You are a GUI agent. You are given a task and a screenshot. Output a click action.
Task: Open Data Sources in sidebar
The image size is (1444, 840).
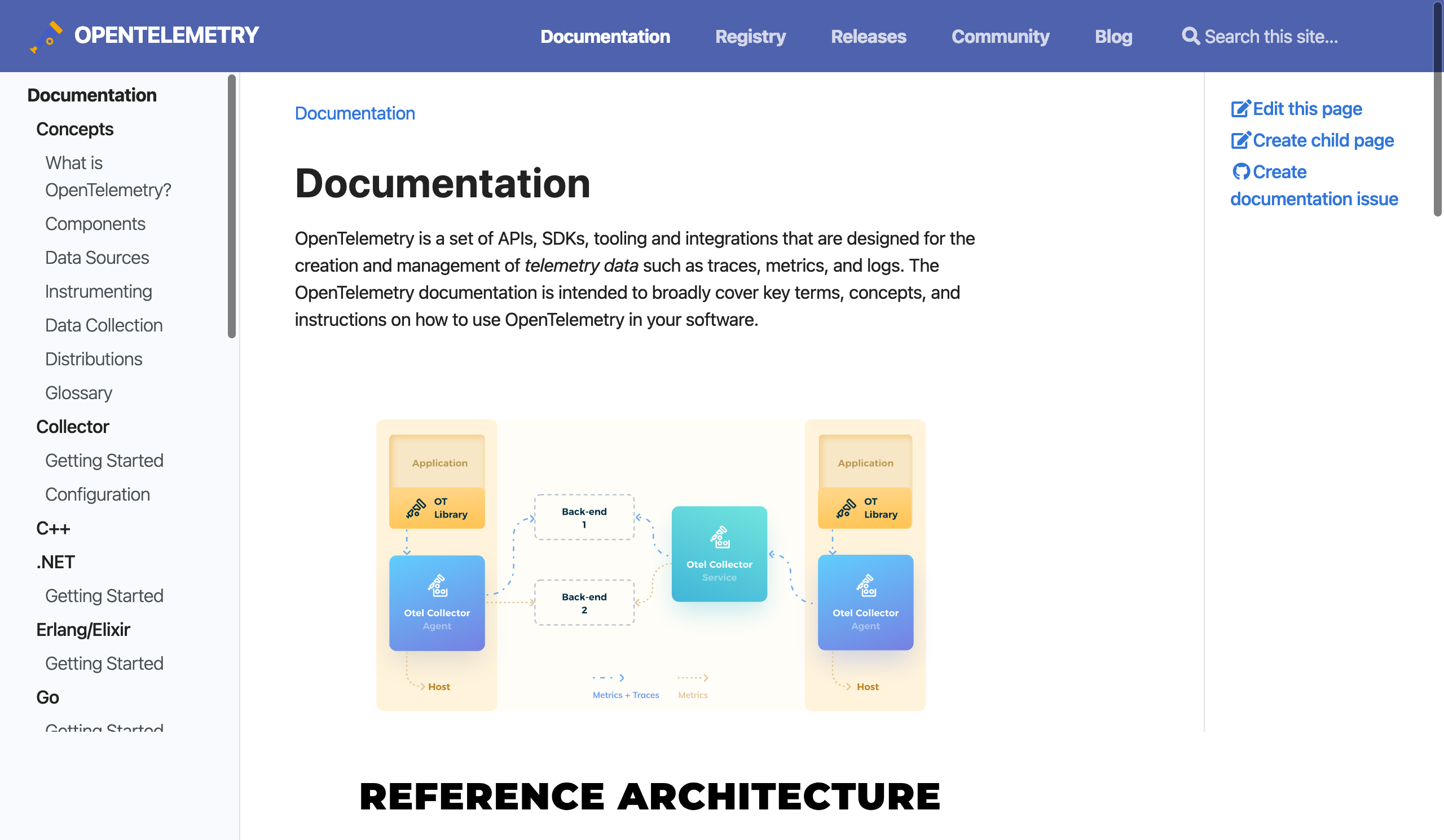[97, 258]
